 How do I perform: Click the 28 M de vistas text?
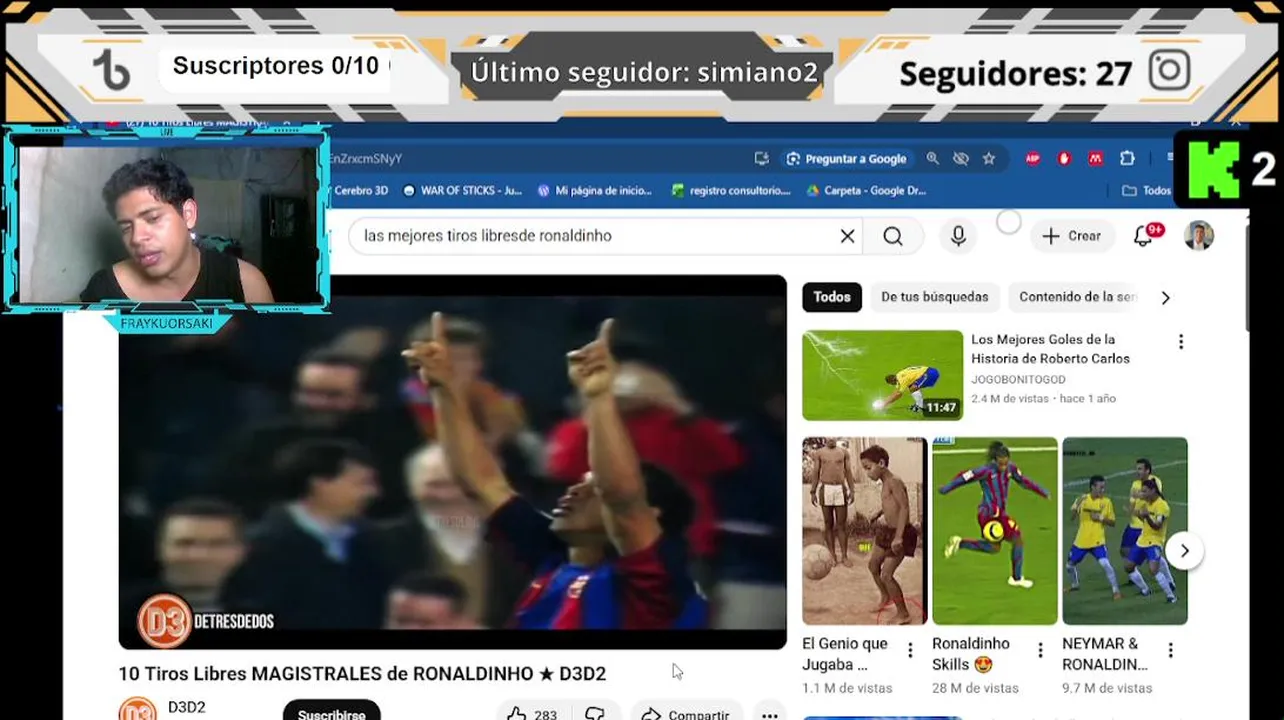[x=975, y=688]
